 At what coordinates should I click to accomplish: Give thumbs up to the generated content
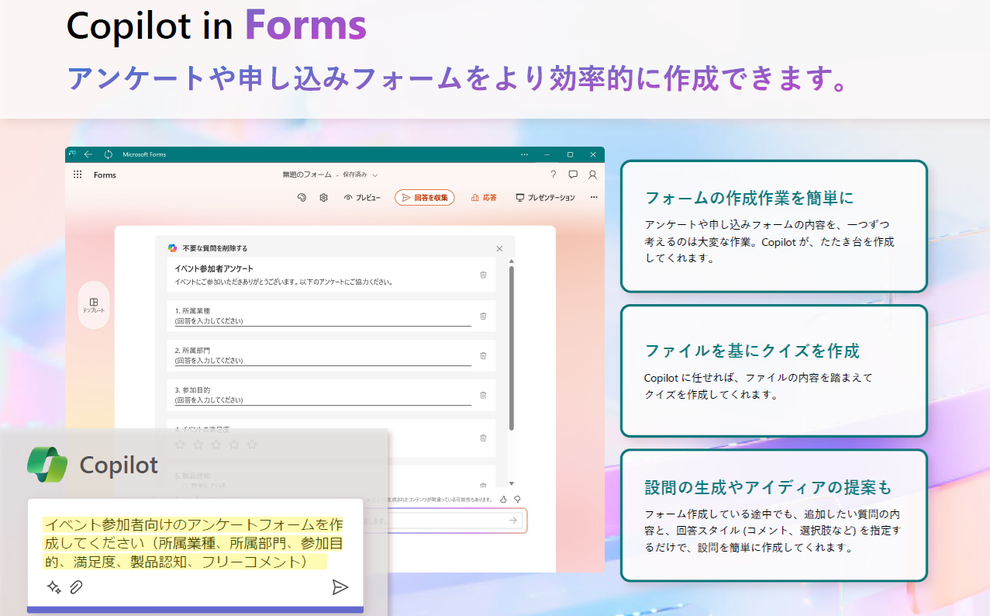pos(503,499)
